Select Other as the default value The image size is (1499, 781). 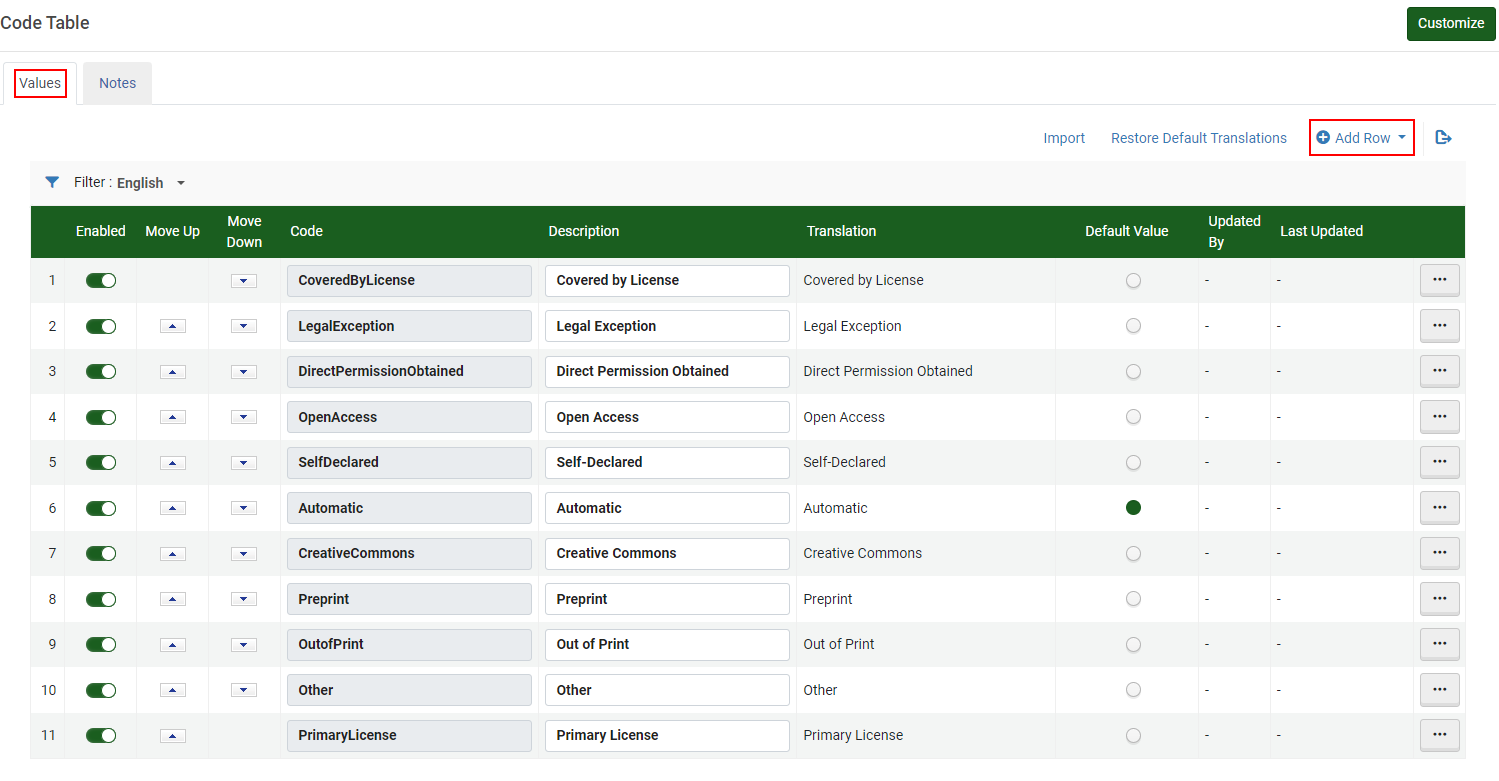click(x=1132, y=690)
